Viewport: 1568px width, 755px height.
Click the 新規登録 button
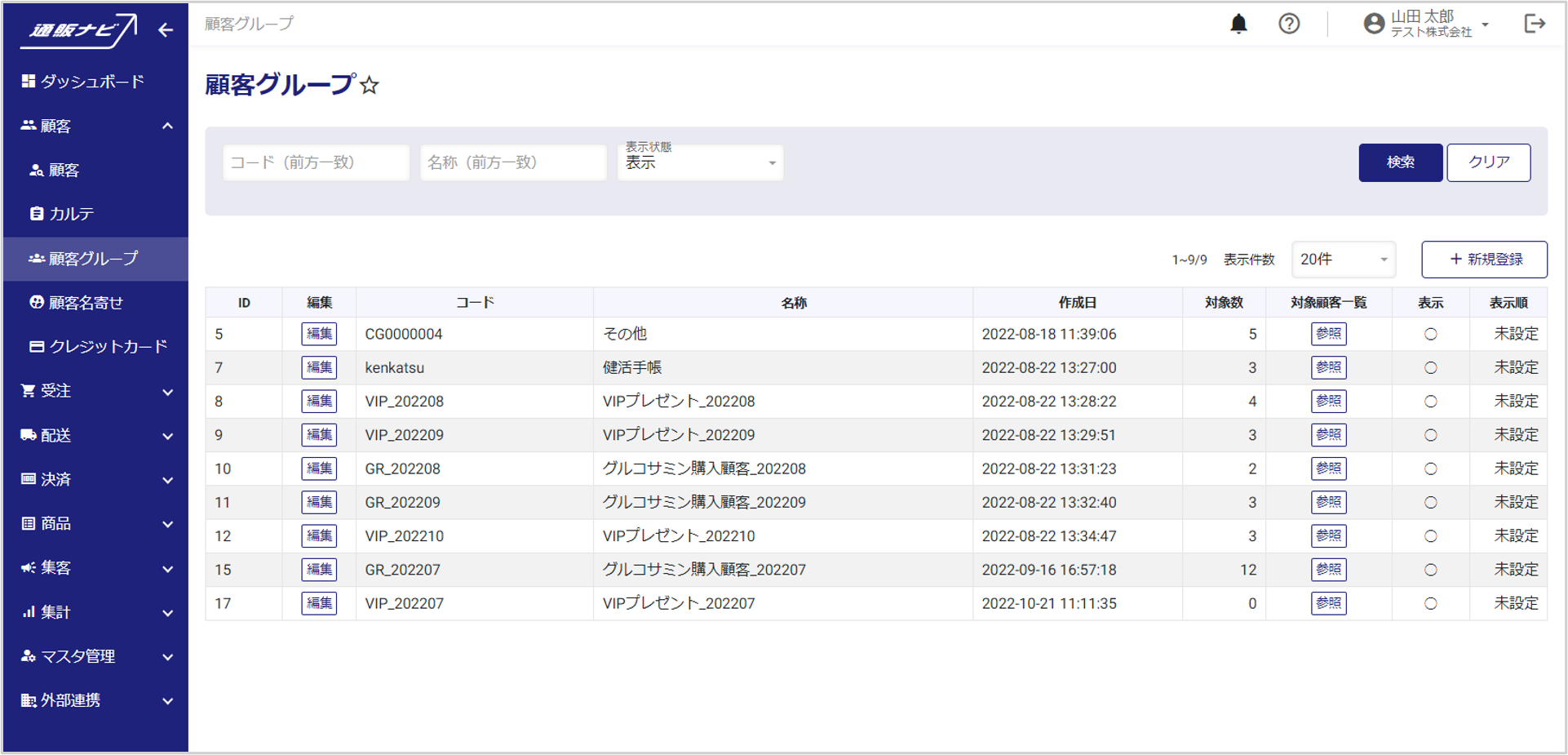coord(1484,260)
